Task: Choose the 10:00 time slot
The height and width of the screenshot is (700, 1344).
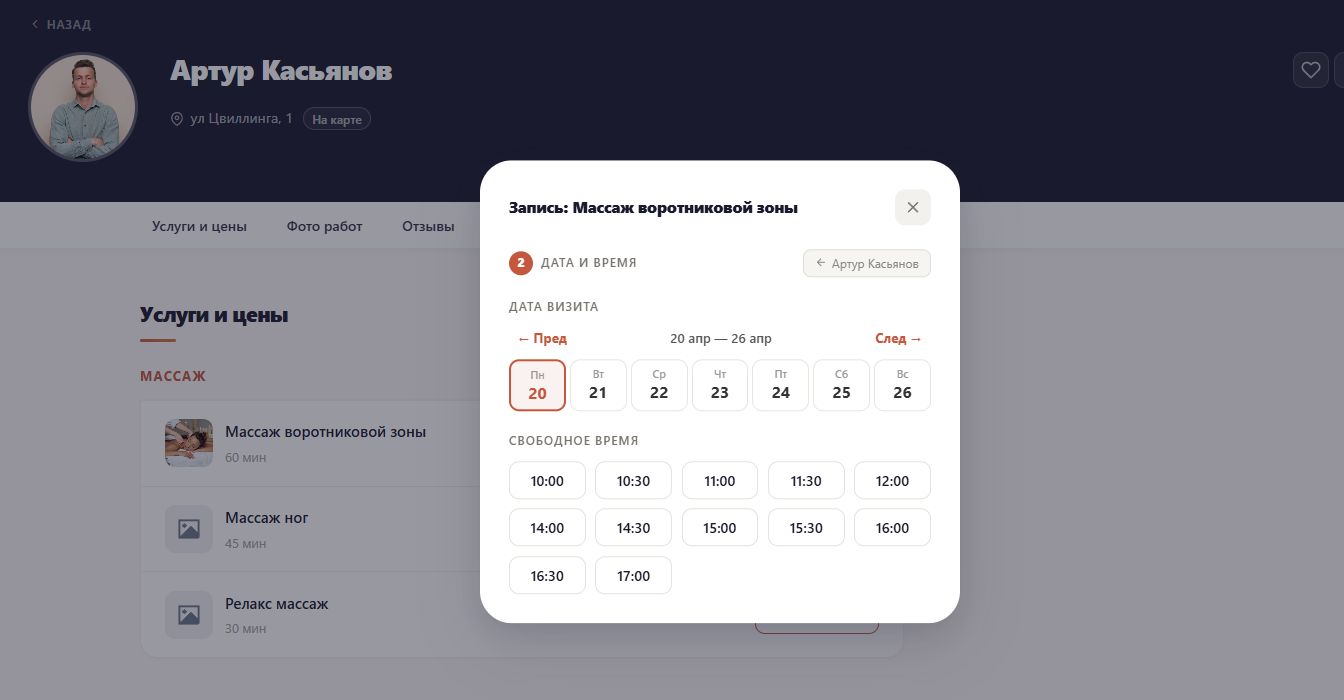Action: coord(547,480)
